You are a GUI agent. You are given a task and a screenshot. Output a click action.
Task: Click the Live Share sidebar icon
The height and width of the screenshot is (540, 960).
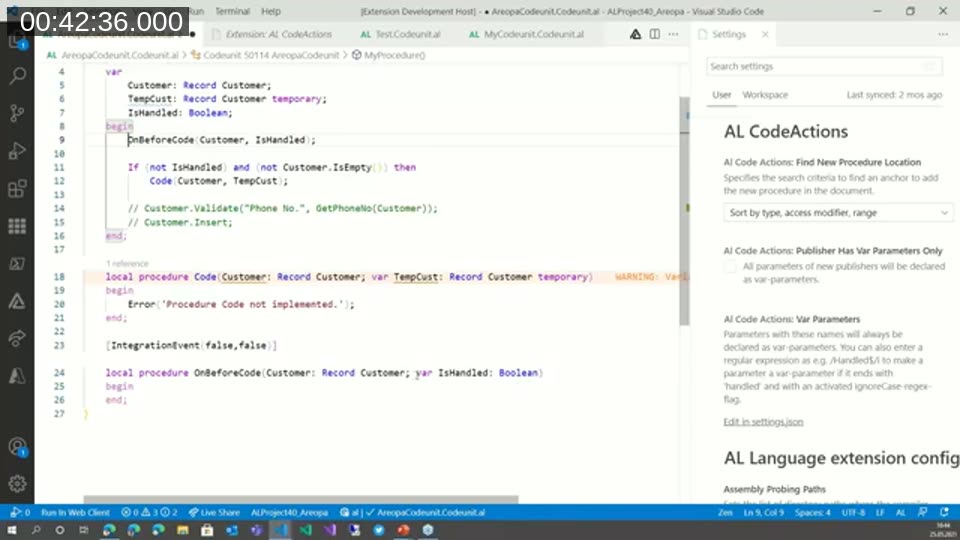pyautogui.click(x=17, y=338)
